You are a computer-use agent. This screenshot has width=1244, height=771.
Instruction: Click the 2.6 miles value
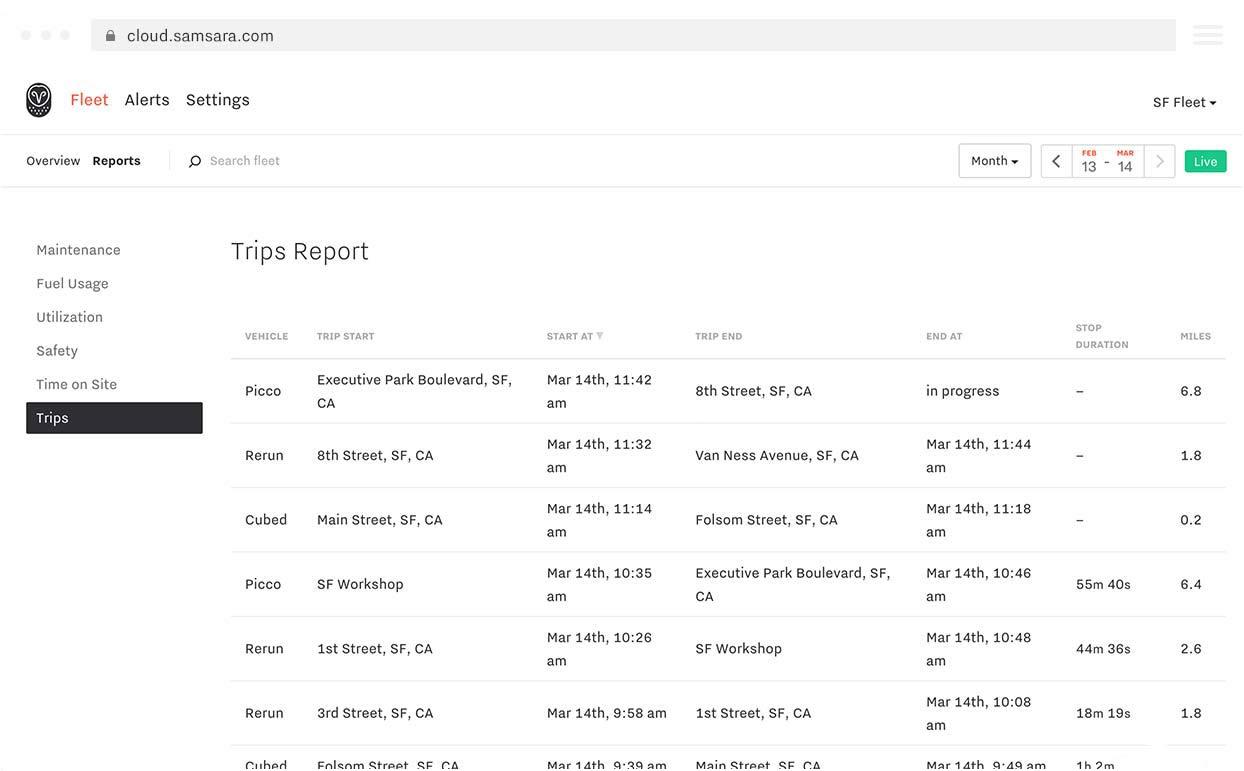pyautogui.click(x=1191, y=649)
